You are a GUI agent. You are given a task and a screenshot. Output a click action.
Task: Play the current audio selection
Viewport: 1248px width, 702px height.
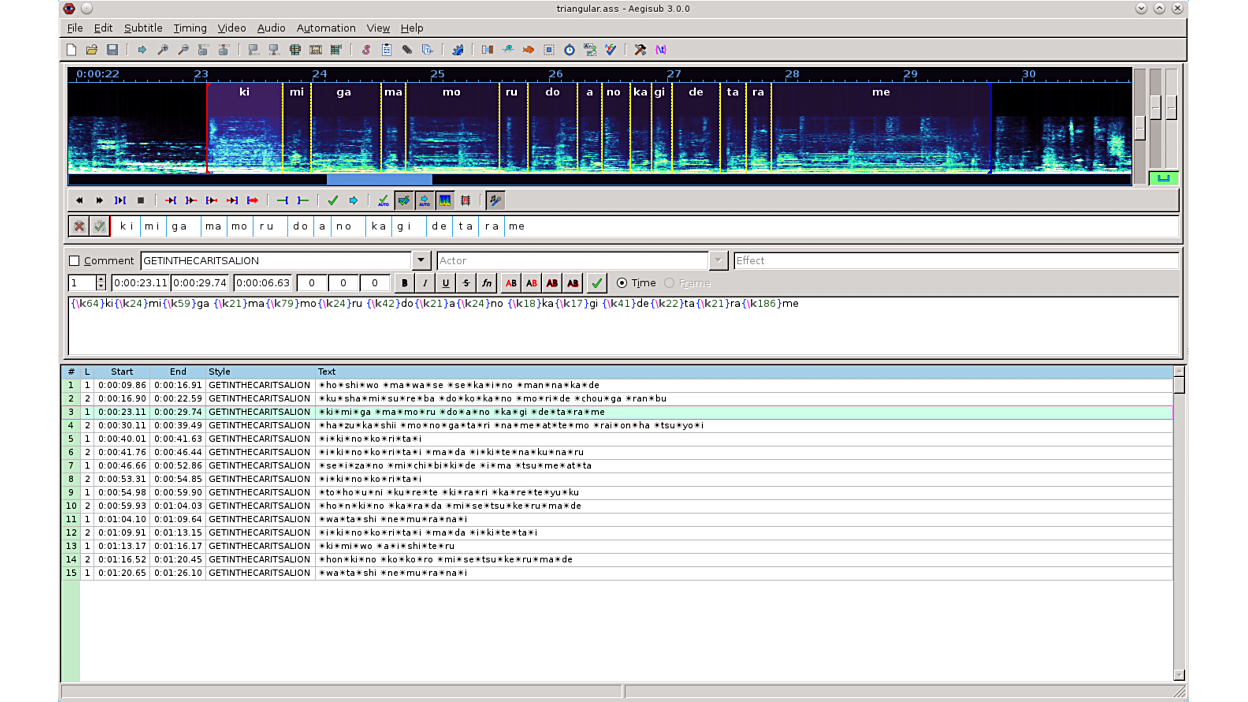[x=120, y=200]
